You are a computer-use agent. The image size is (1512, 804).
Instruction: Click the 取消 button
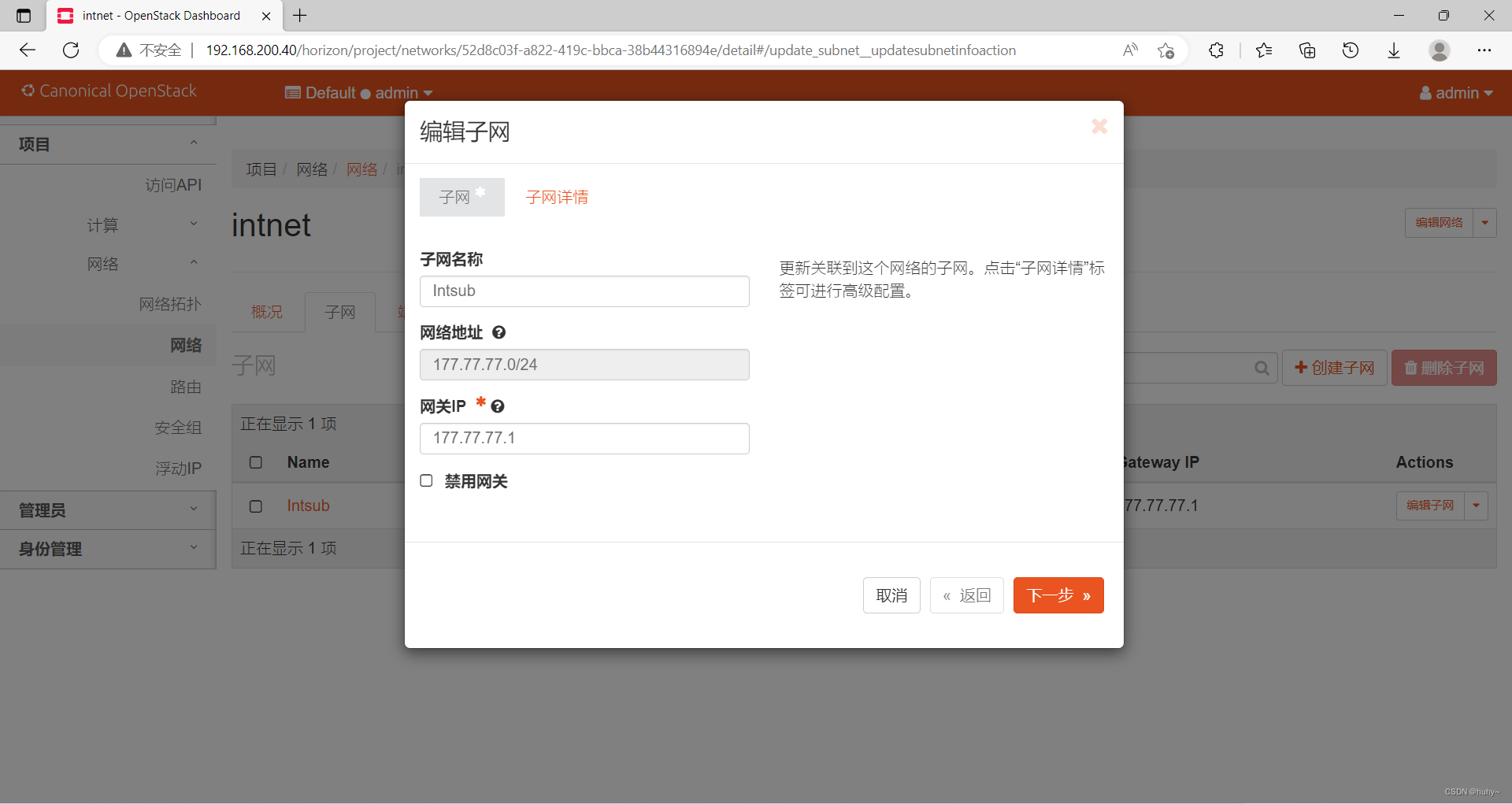(x=891, y=595)
